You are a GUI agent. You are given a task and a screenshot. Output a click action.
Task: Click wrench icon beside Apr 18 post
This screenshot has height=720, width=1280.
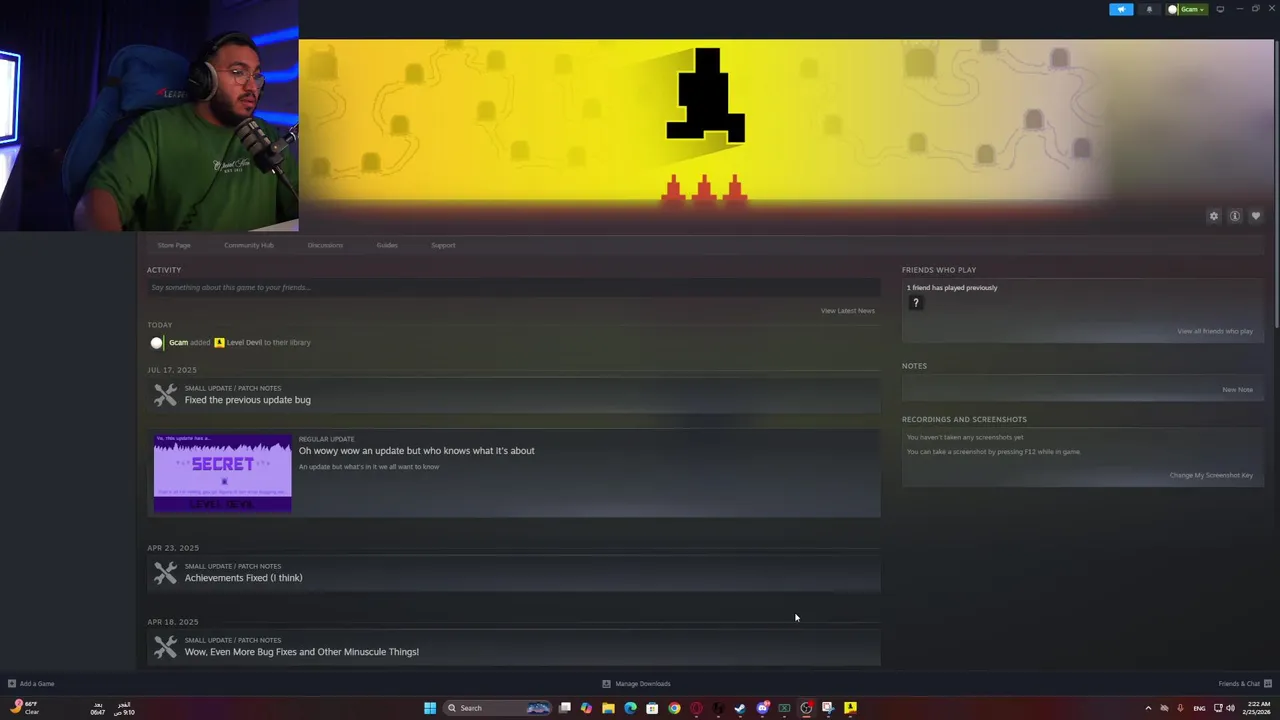(165, 647)
